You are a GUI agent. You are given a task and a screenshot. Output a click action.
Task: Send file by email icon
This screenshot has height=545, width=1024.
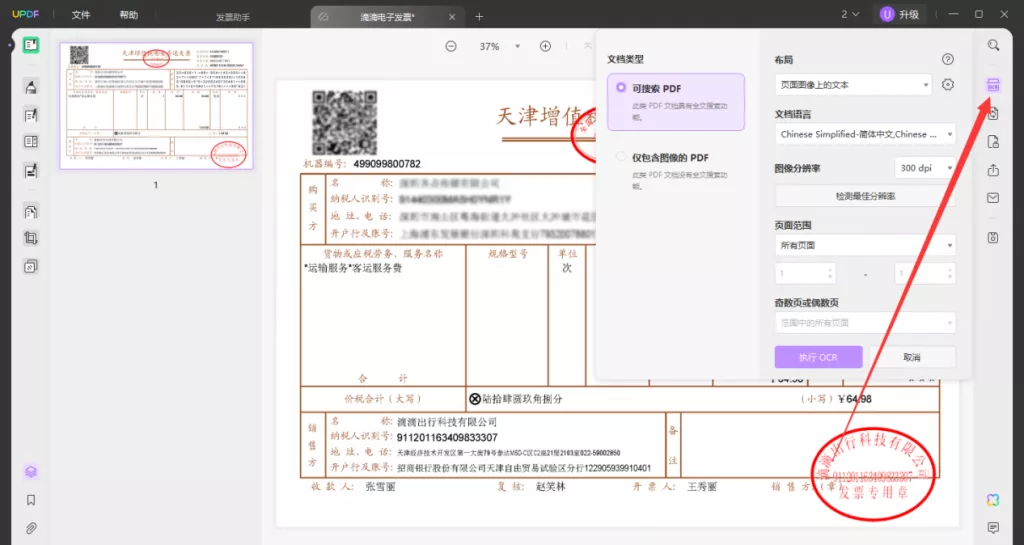[993, 198]
